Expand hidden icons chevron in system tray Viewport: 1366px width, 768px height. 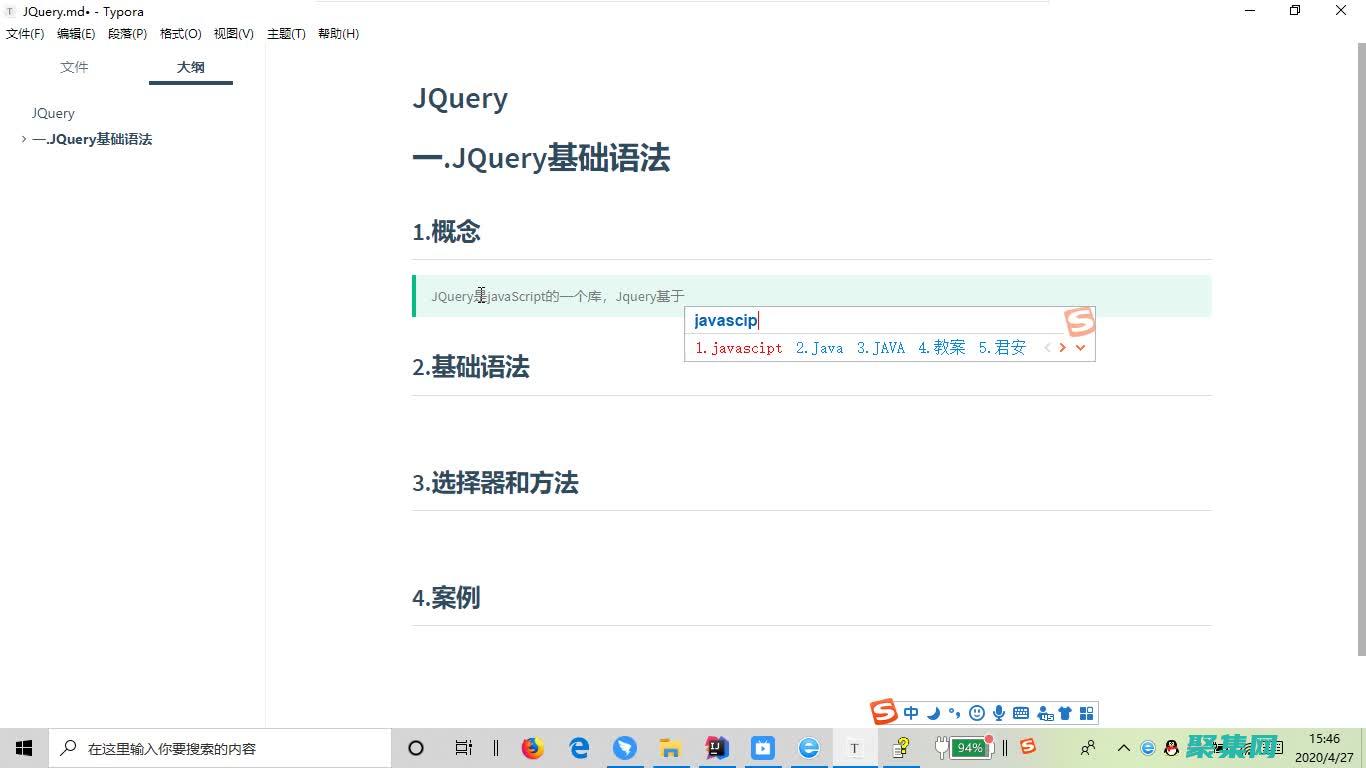pos(1124,747)
